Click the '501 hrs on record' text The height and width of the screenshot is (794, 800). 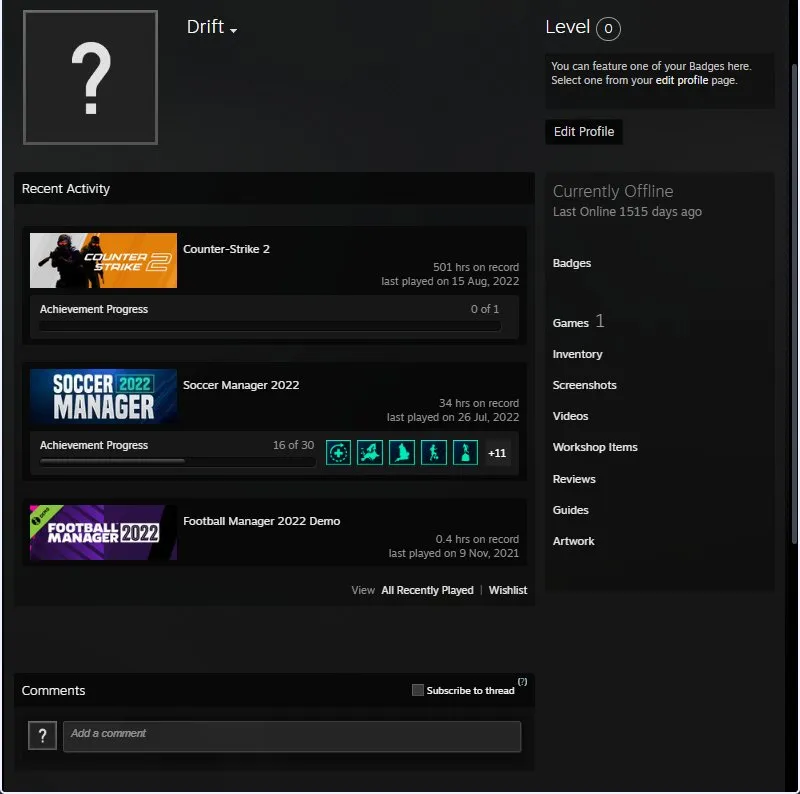[476, 267]
